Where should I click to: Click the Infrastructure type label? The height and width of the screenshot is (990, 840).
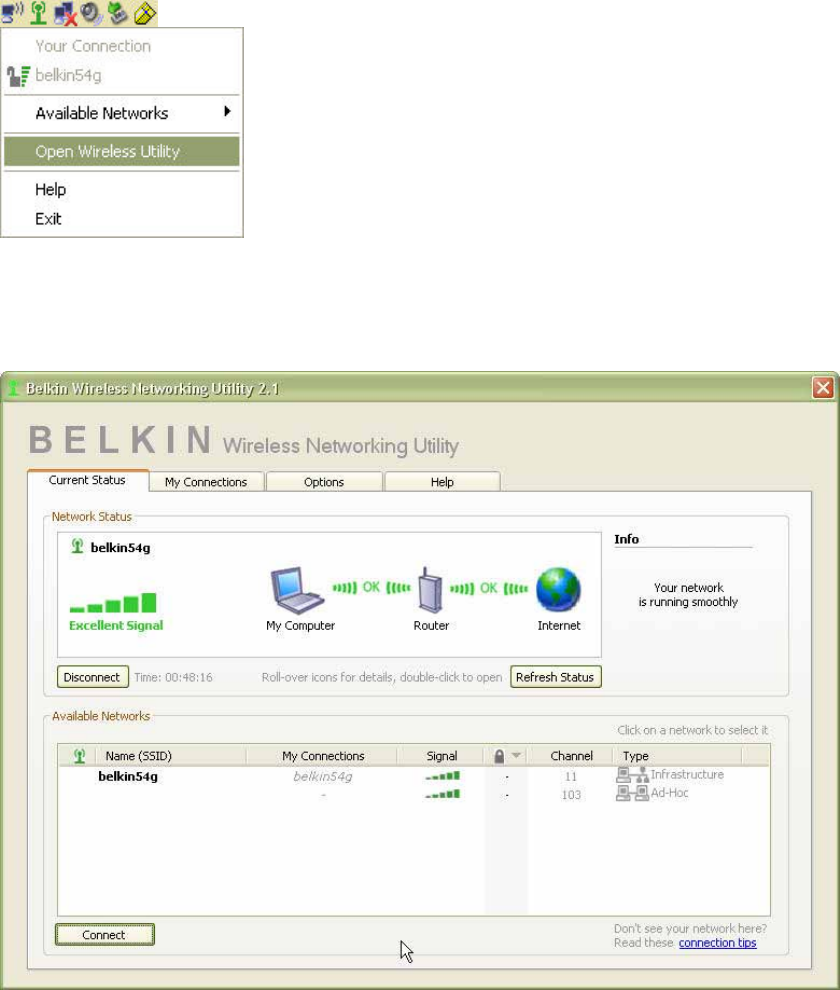(x=687, y=775)
